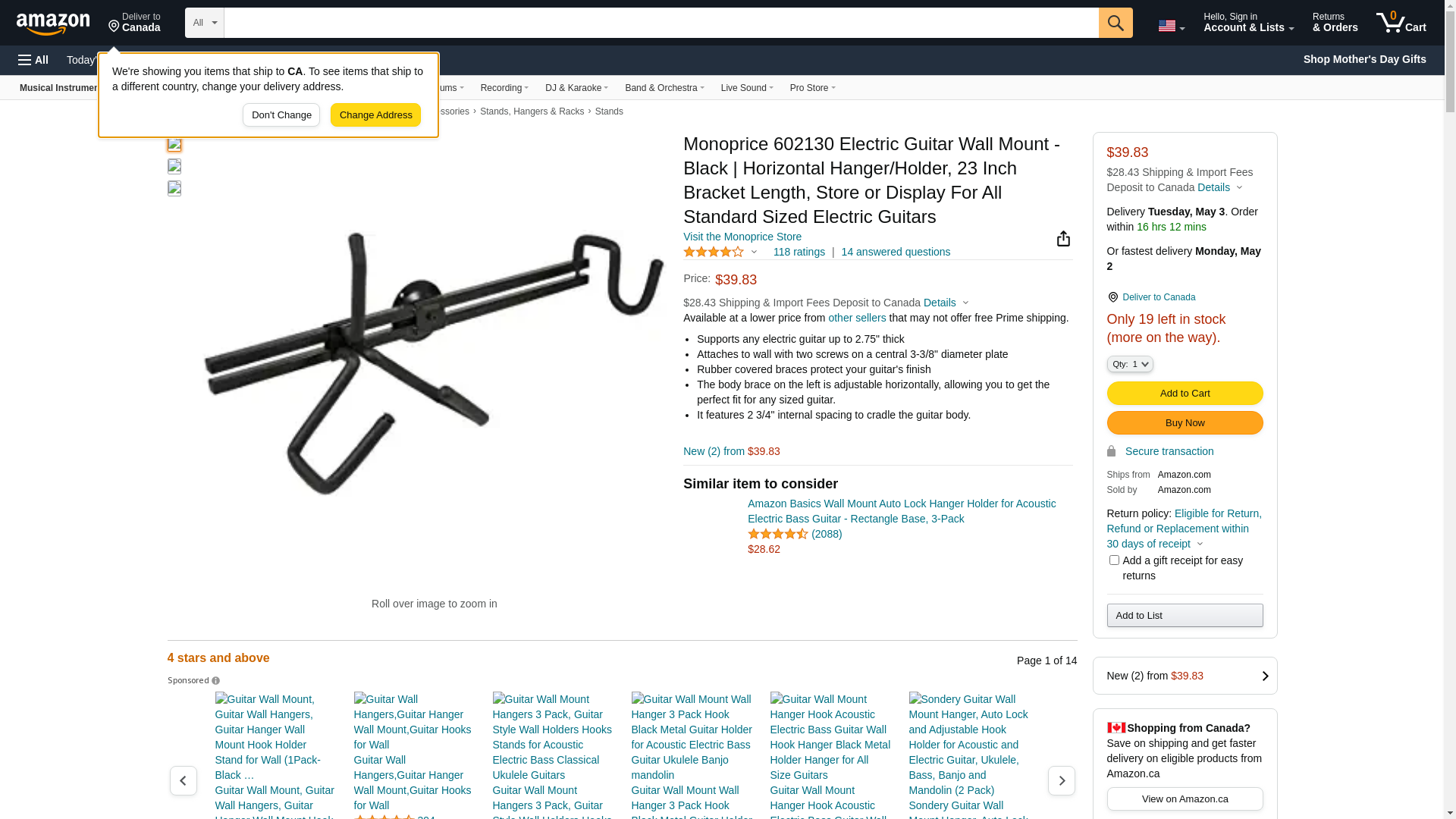Image resolution: width=1456 pixels, height=819 pixels.
Task: Expand the star ratings breakdown arrow
Action: pyautogui.click(x=754, y=252)
